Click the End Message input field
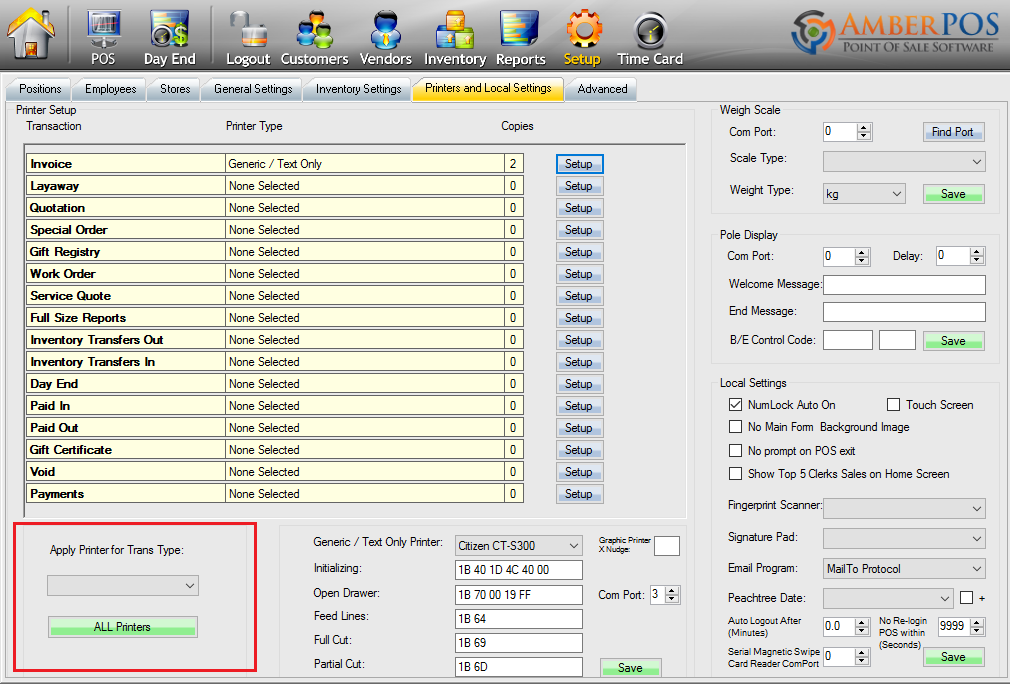This screenshot has height=684, width=1010. pyautogui.click(x=904, y=312)
